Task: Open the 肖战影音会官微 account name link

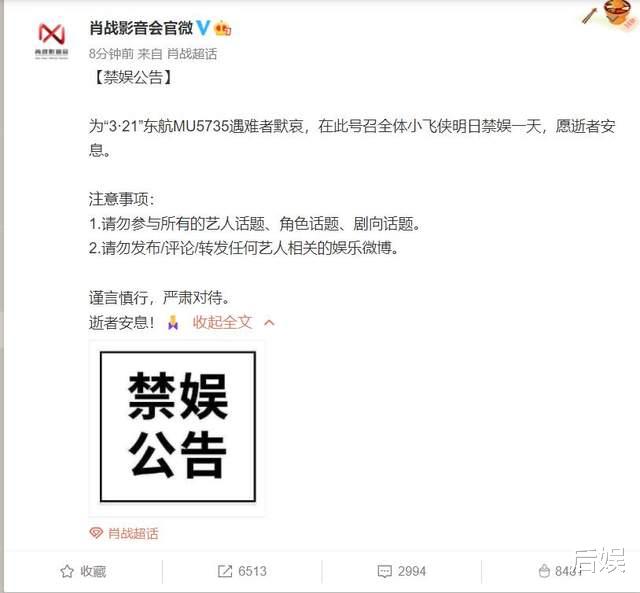Action: pos(141,28)
